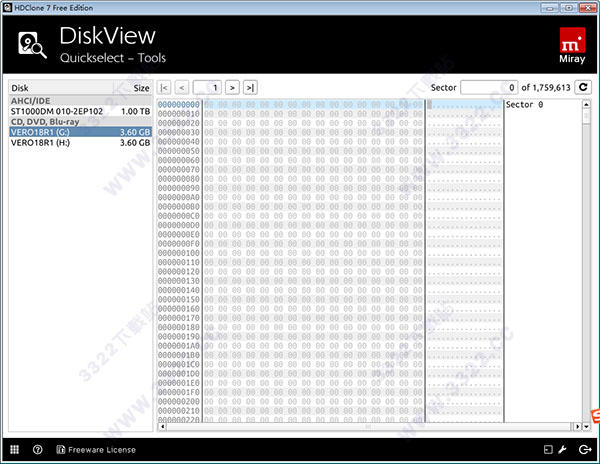The image size is (600, 464).
Task: Click the page number field
Action: point(207,88)
